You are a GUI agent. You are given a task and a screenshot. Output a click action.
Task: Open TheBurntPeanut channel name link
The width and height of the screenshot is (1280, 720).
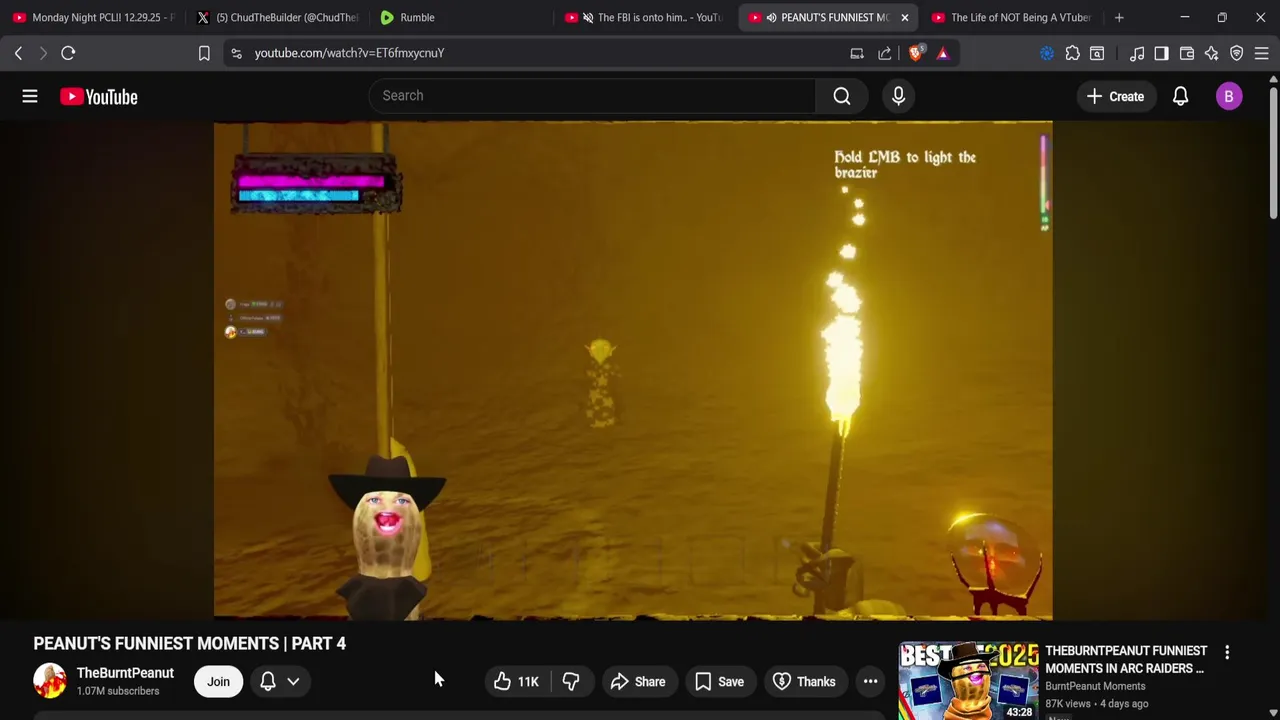tap(125, 673)
